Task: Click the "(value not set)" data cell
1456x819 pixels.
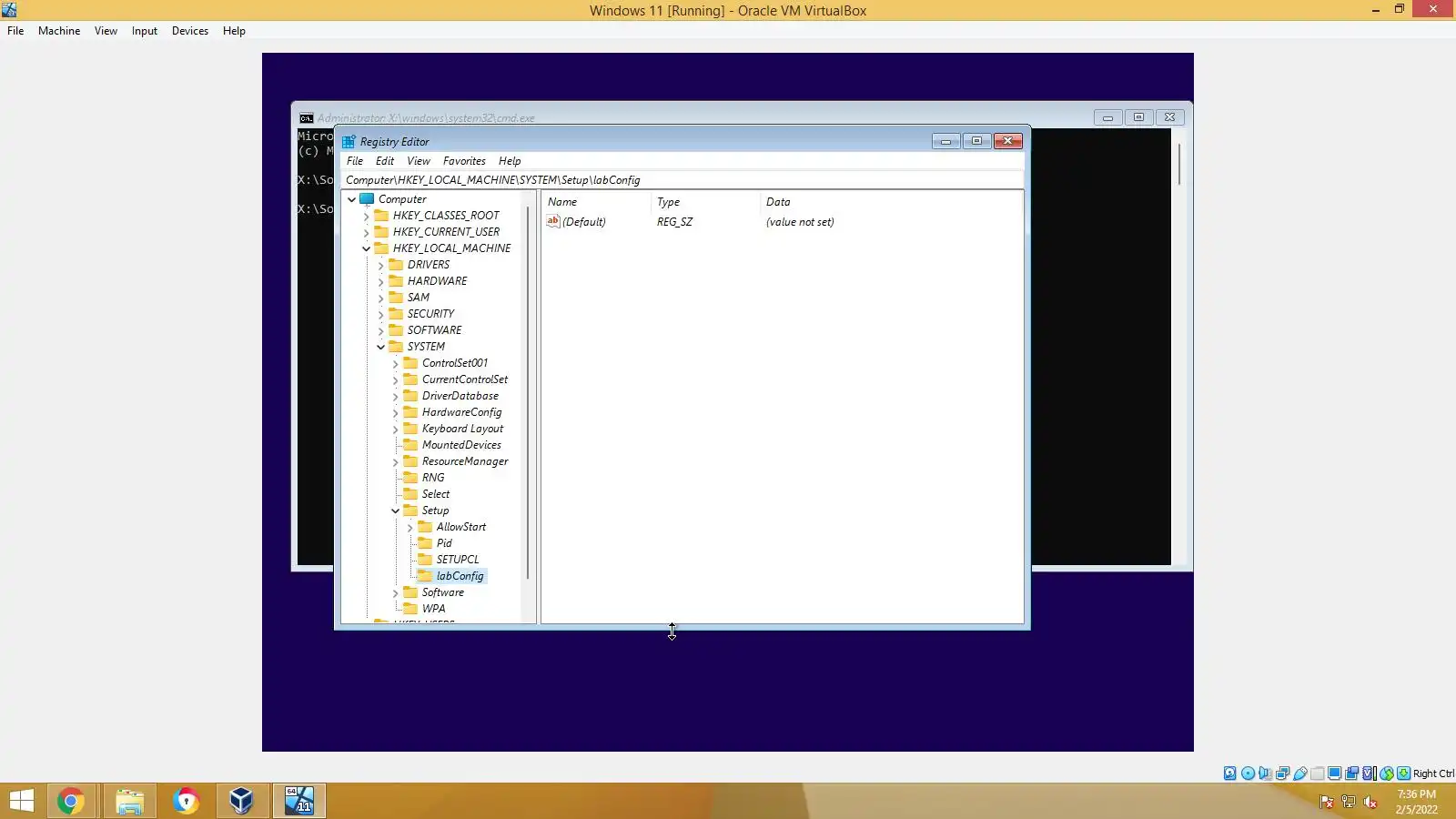Action: point(800,222)
